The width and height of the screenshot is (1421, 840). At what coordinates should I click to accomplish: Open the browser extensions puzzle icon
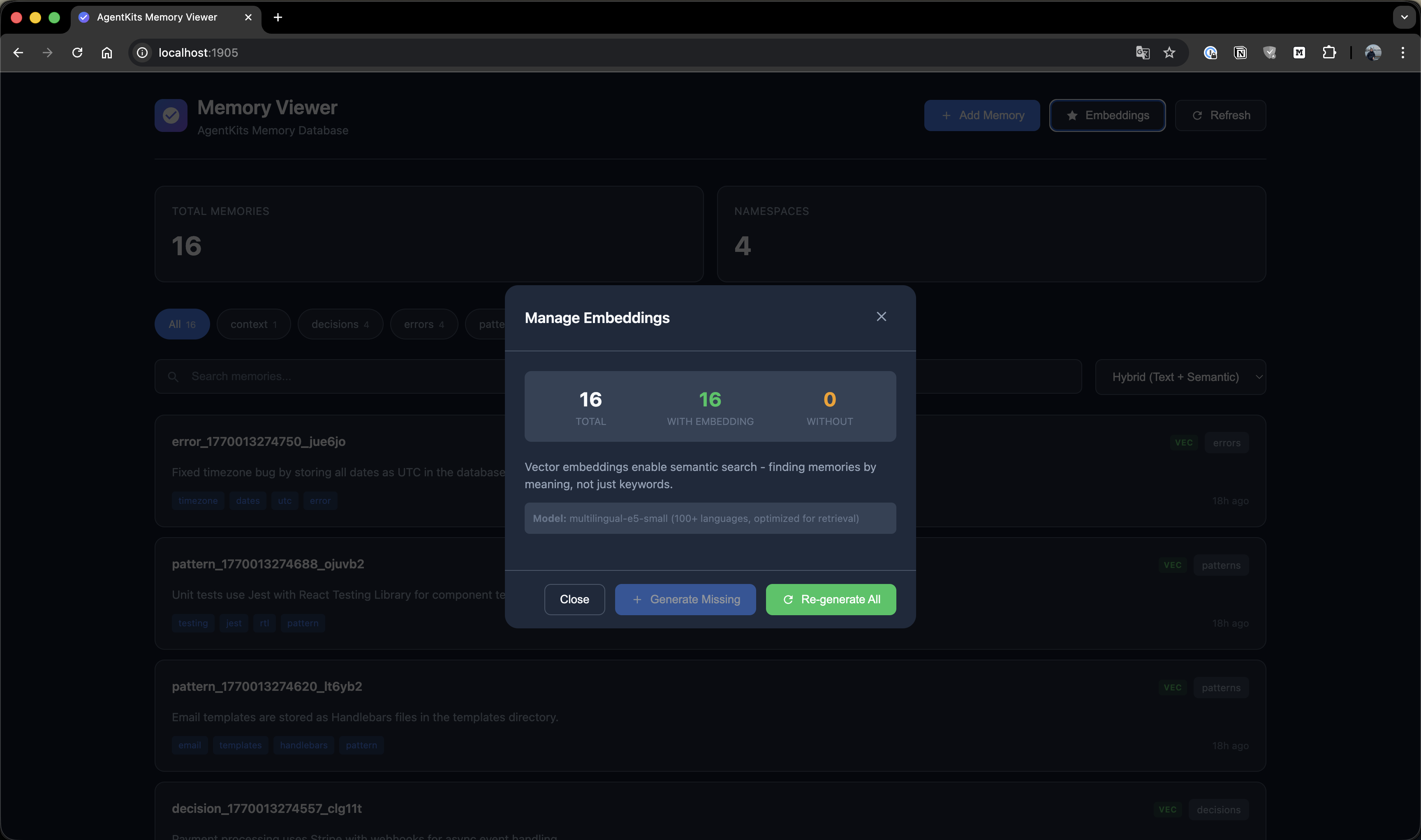pos(1328,53)
